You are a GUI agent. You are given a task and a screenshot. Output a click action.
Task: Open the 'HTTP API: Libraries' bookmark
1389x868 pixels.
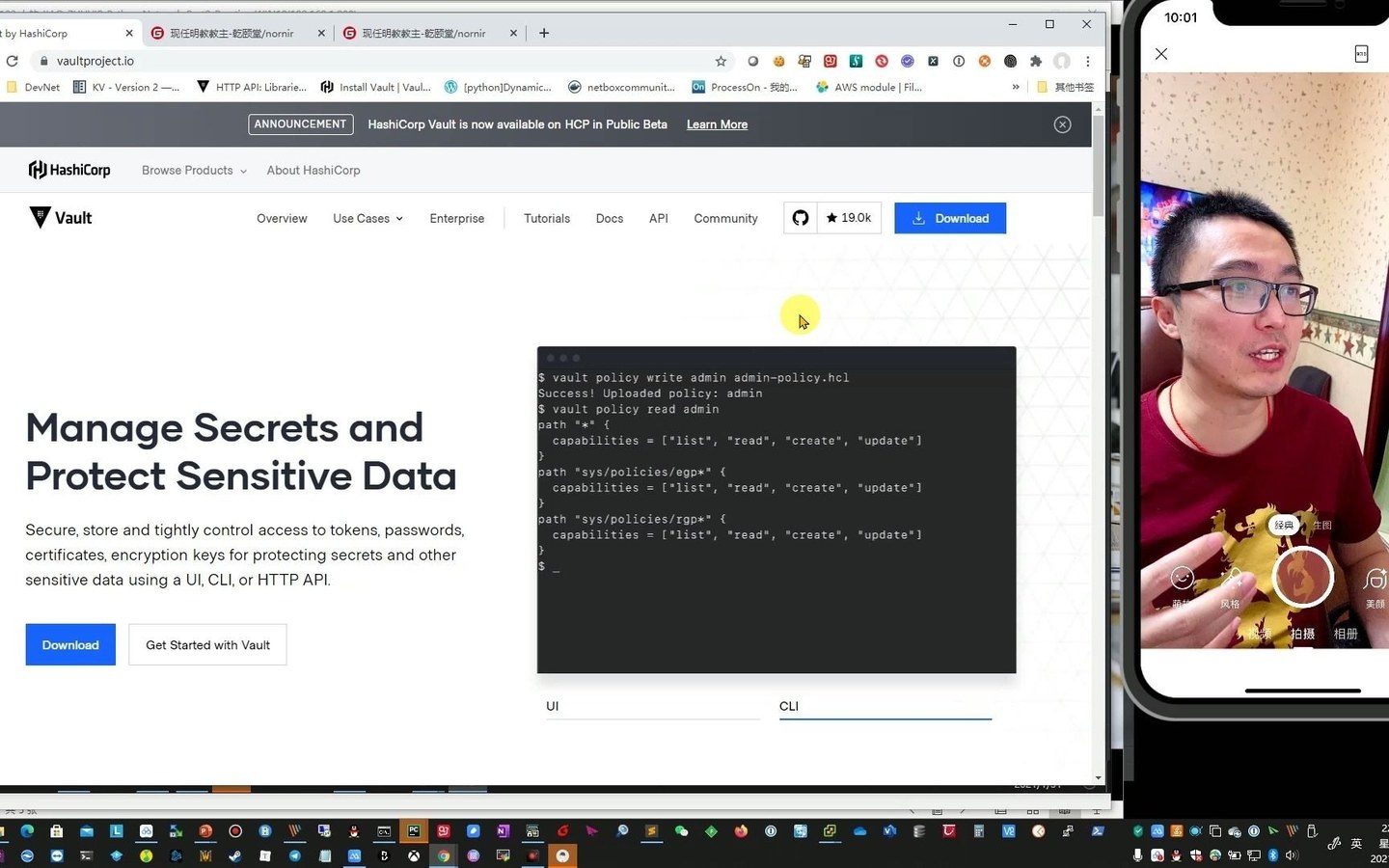(252, 87)
